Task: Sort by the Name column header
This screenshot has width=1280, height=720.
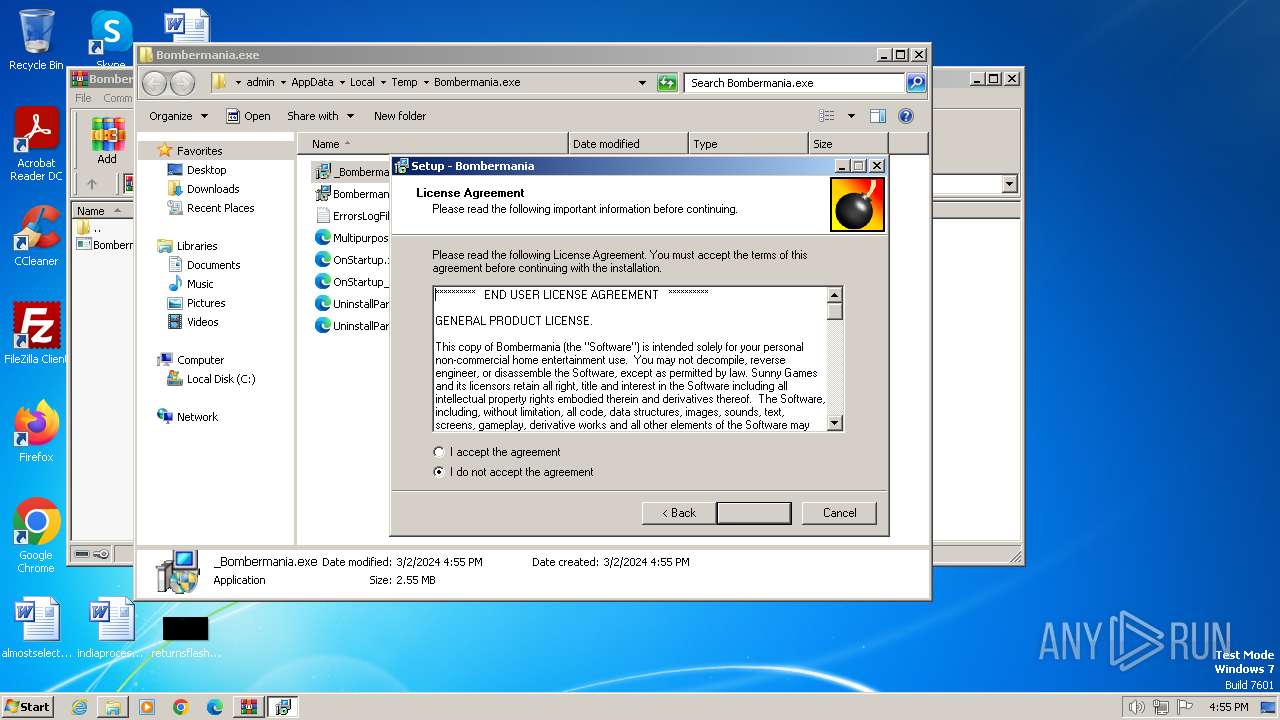Action: (435, 144)
